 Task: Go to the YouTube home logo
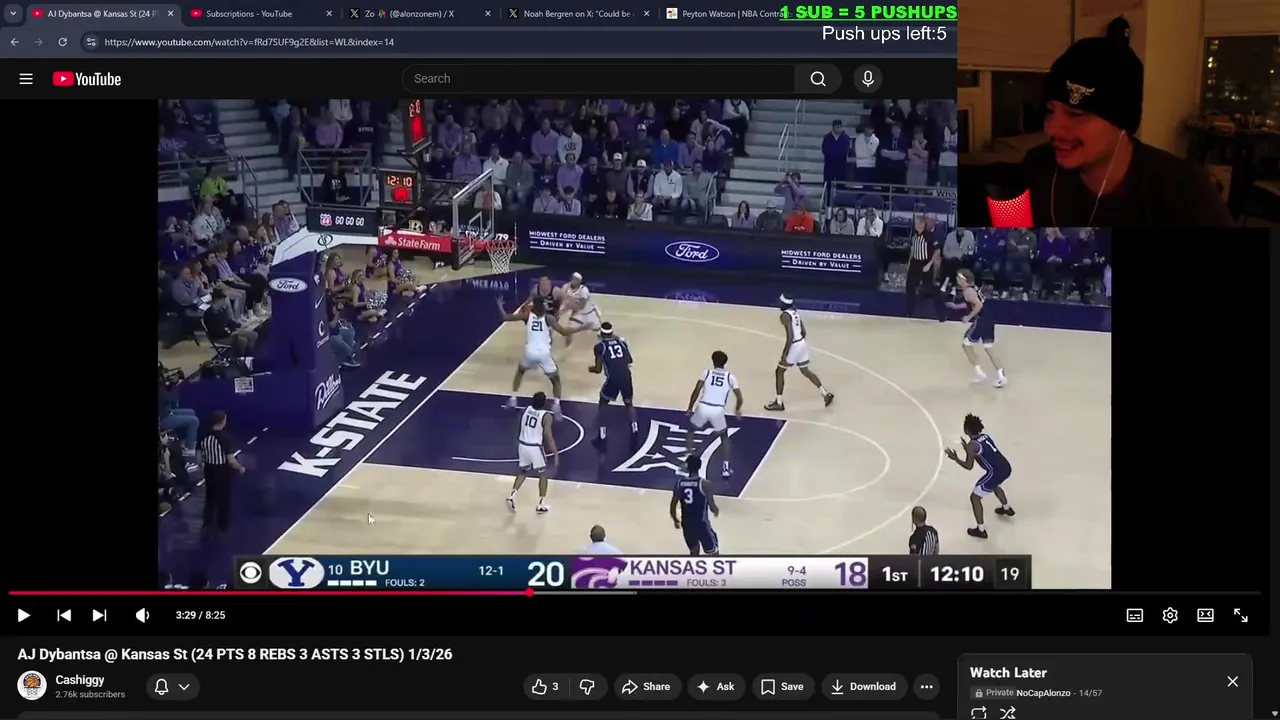[x=87, y=79]
